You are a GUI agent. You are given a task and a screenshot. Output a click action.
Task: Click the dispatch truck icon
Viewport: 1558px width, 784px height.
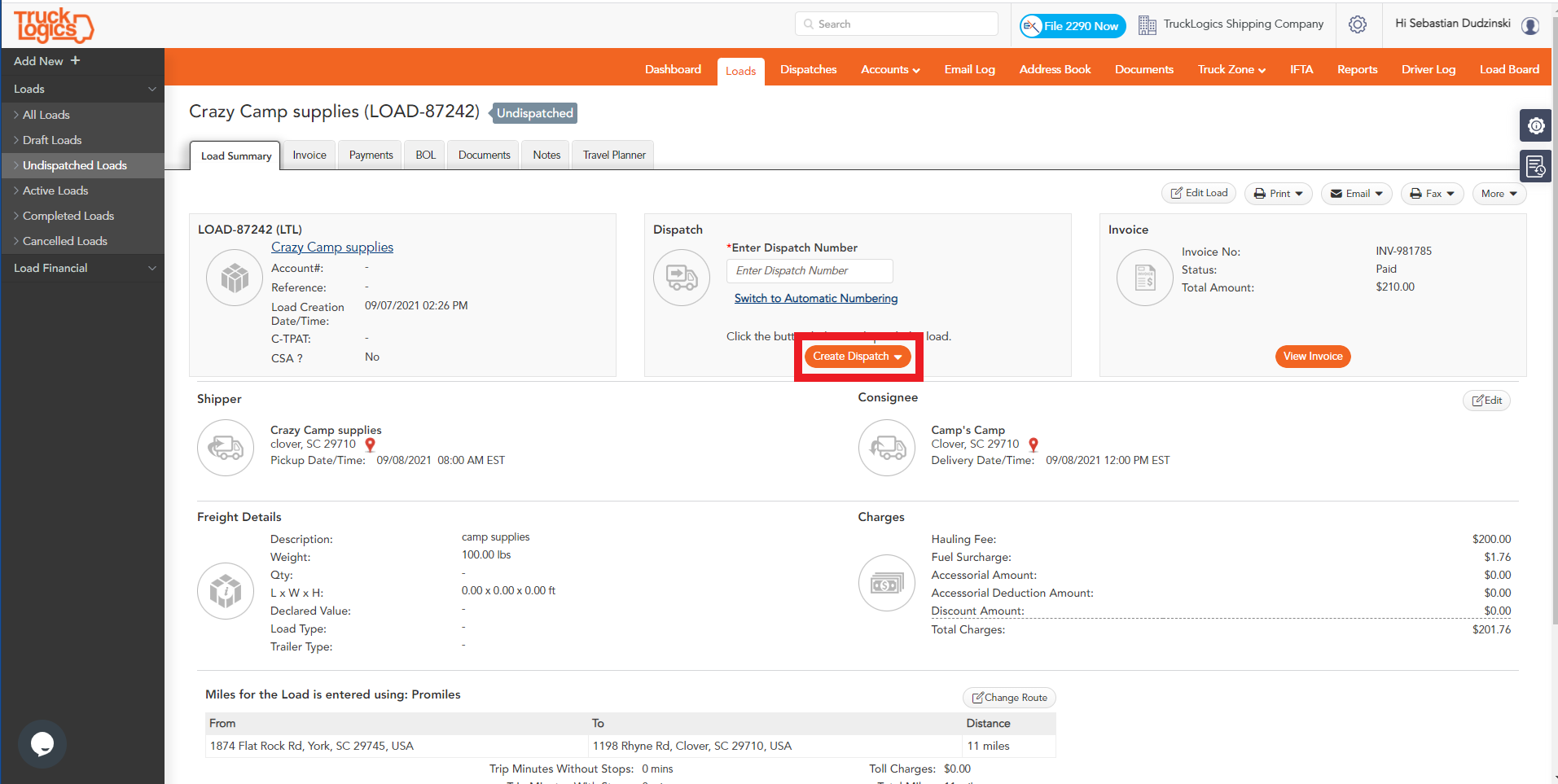[682, 278]
